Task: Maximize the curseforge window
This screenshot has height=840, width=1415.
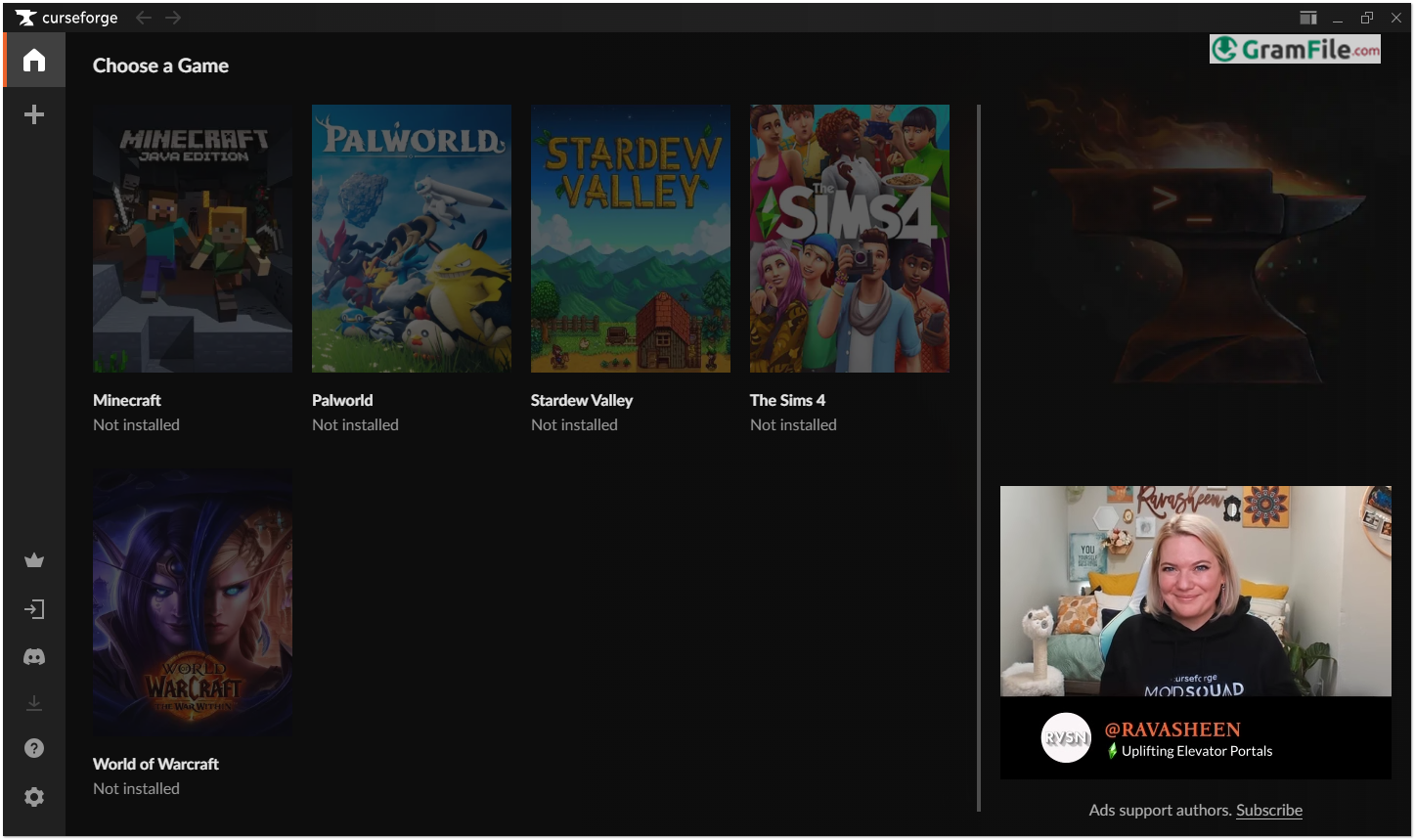Action: [x=1367, y=18]
